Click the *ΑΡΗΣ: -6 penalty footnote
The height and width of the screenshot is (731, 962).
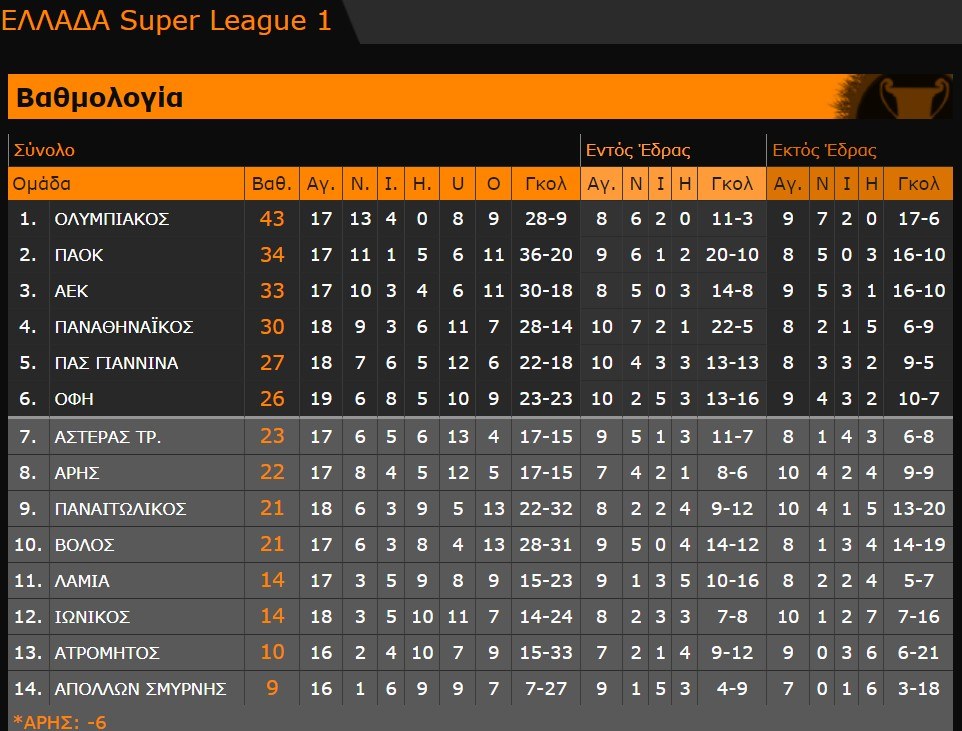(59, 722)
